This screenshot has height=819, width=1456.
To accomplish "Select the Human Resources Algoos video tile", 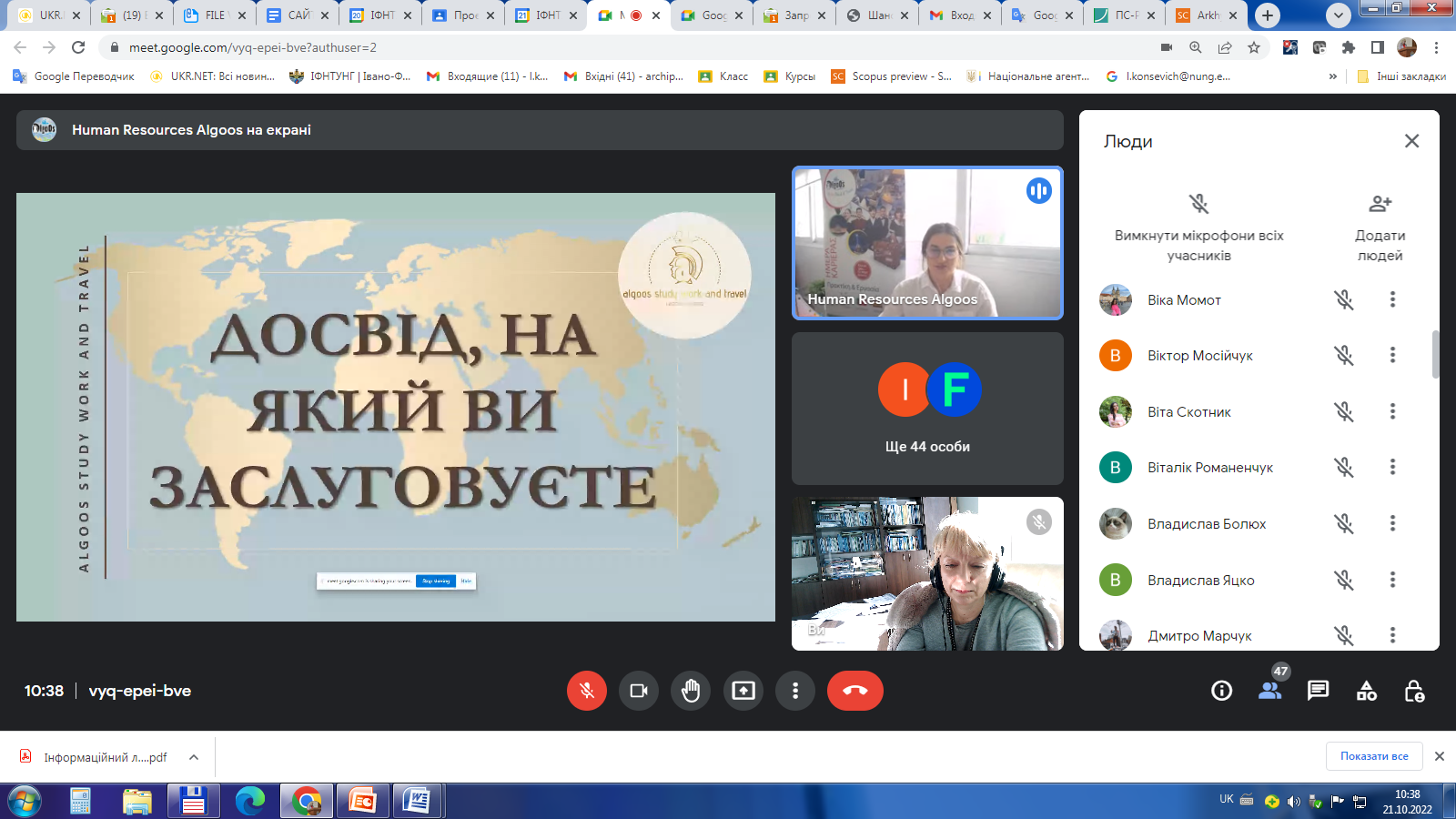I will click(926, 243).
